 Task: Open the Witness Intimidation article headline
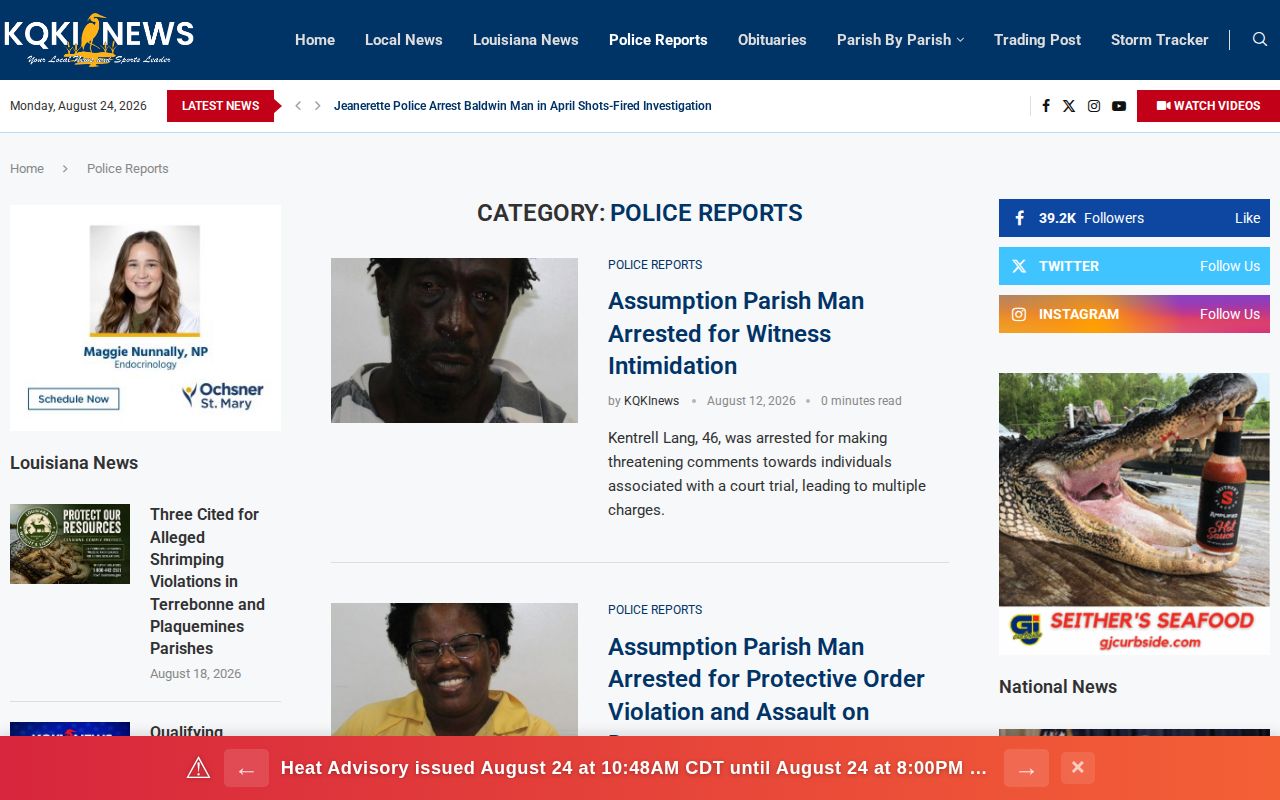tap(736, 333)
